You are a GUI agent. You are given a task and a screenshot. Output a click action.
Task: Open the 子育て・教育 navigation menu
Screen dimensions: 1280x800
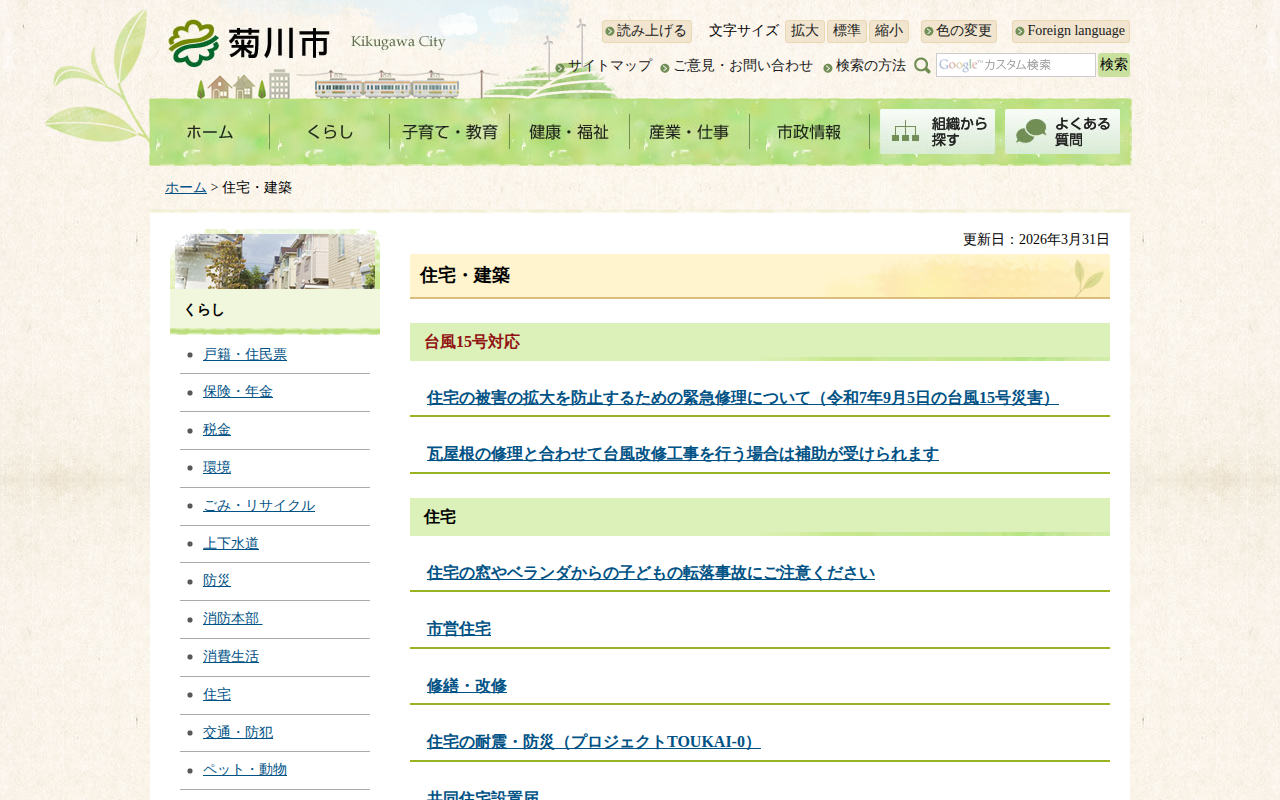[x=449, y=132]
